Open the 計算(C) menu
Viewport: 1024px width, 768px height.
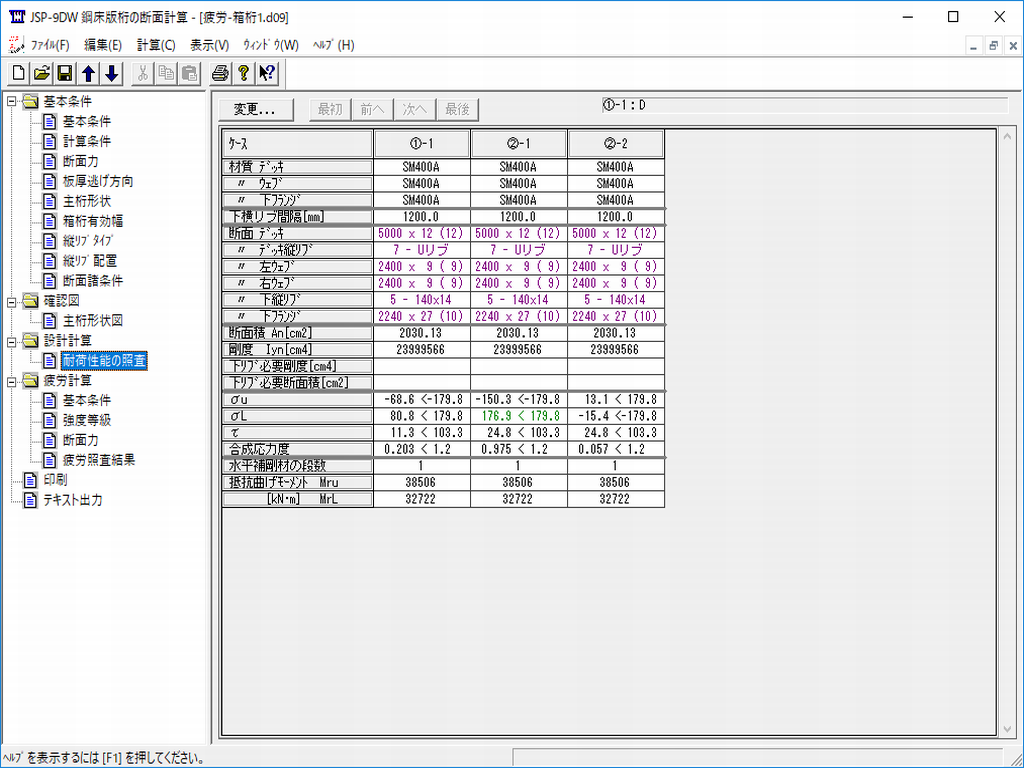coord(156,45)
